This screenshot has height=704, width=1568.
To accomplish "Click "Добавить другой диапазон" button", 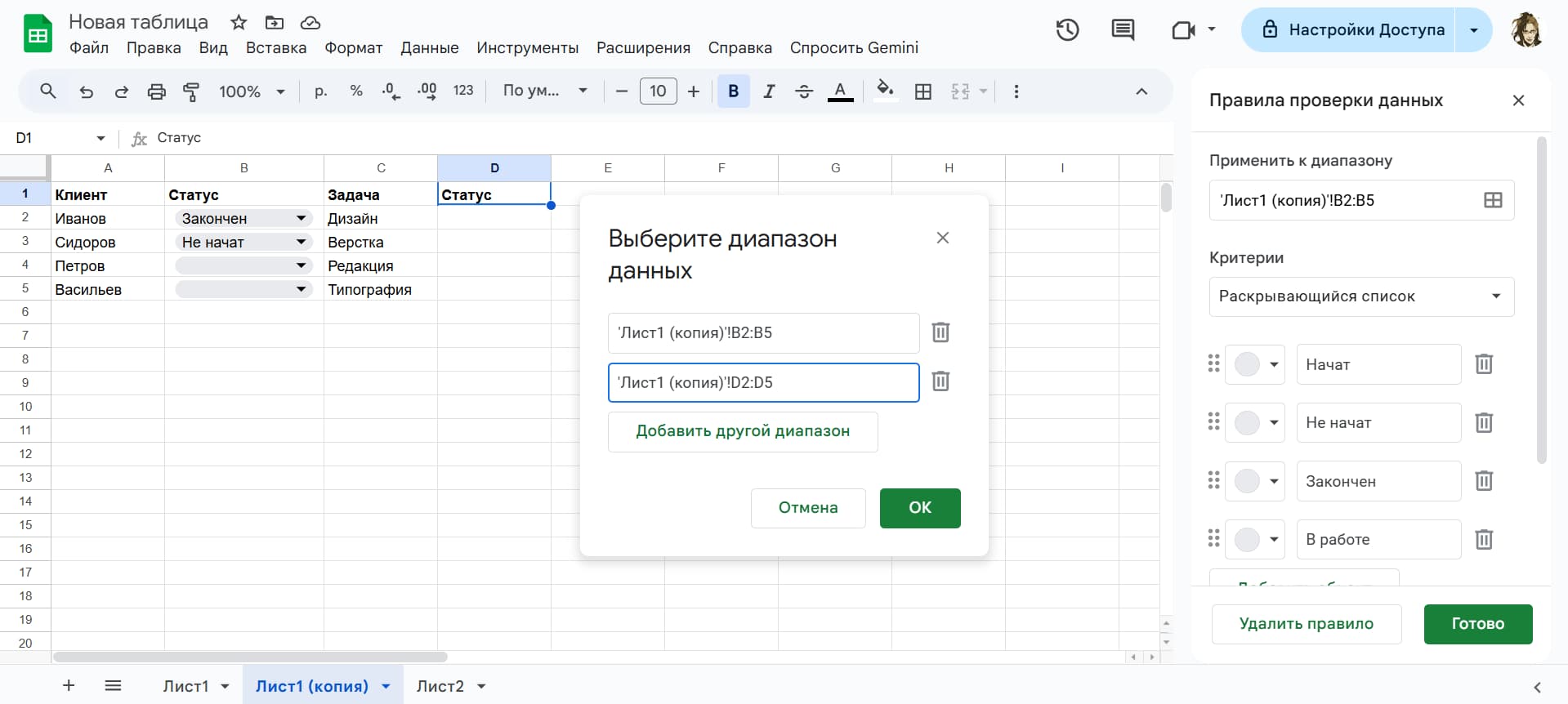I will point(742,431).
